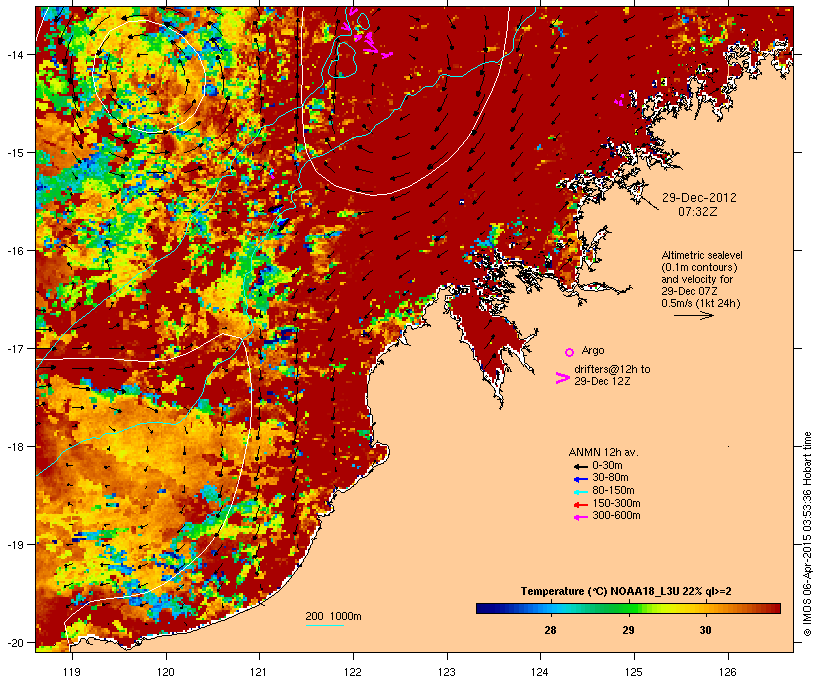The image size is (820, 680).
Task: Click the magenta Argo circle legend marker
Action: coord(570,352)
